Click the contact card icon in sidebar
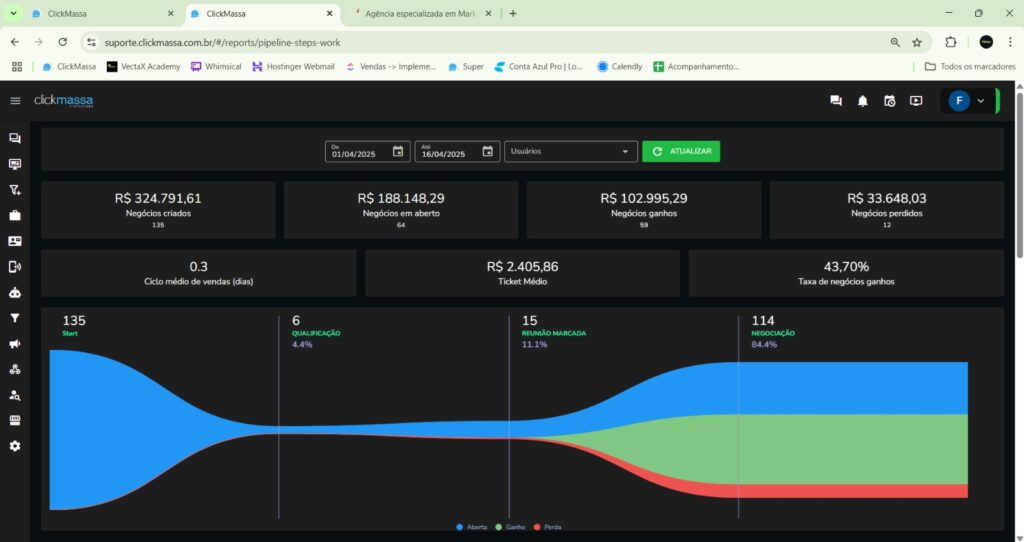1024x542 pixels. [x=15, y=241]
